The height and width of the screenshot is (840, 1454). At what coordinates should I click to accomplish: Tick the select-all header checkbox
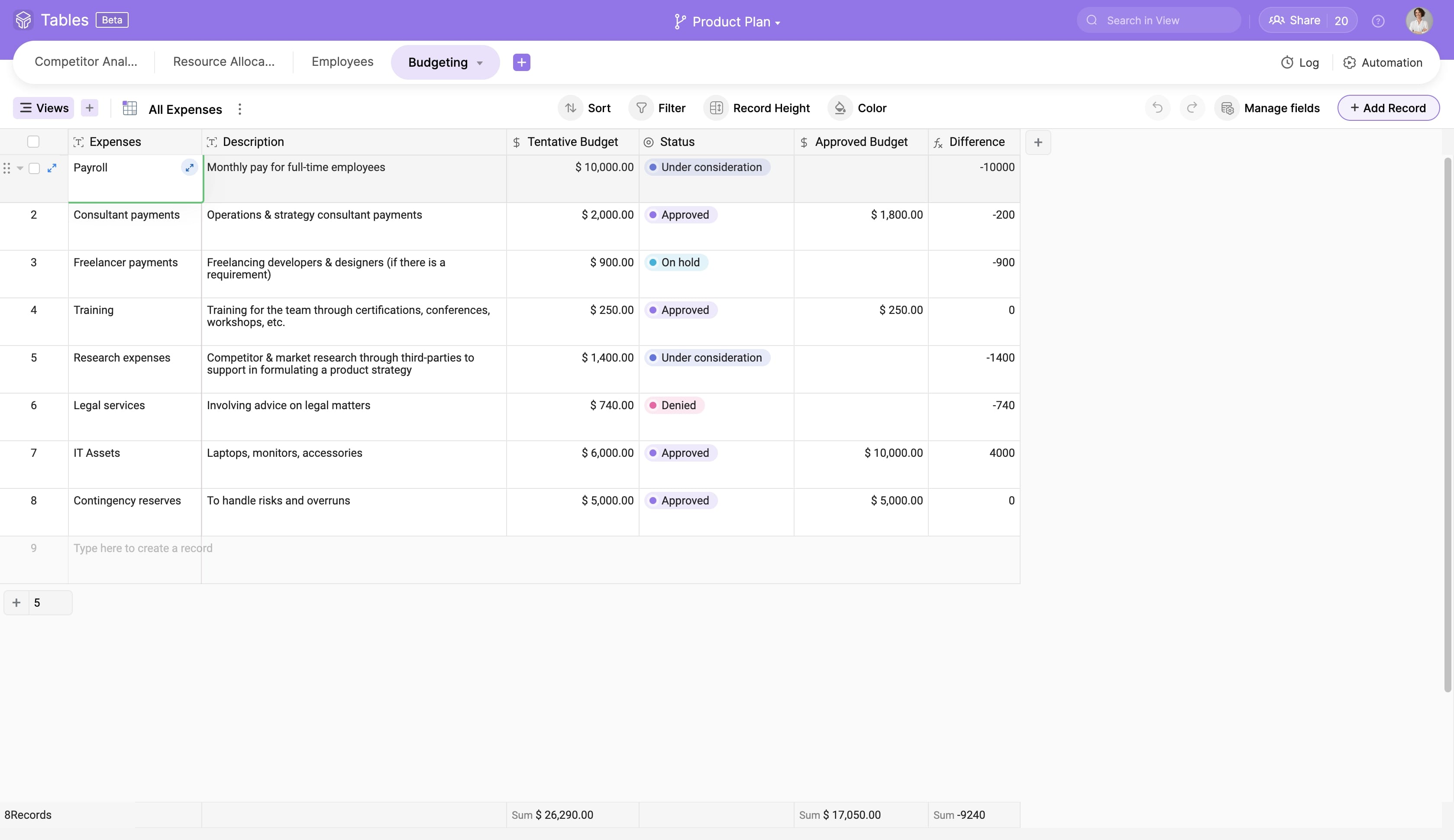33,142
